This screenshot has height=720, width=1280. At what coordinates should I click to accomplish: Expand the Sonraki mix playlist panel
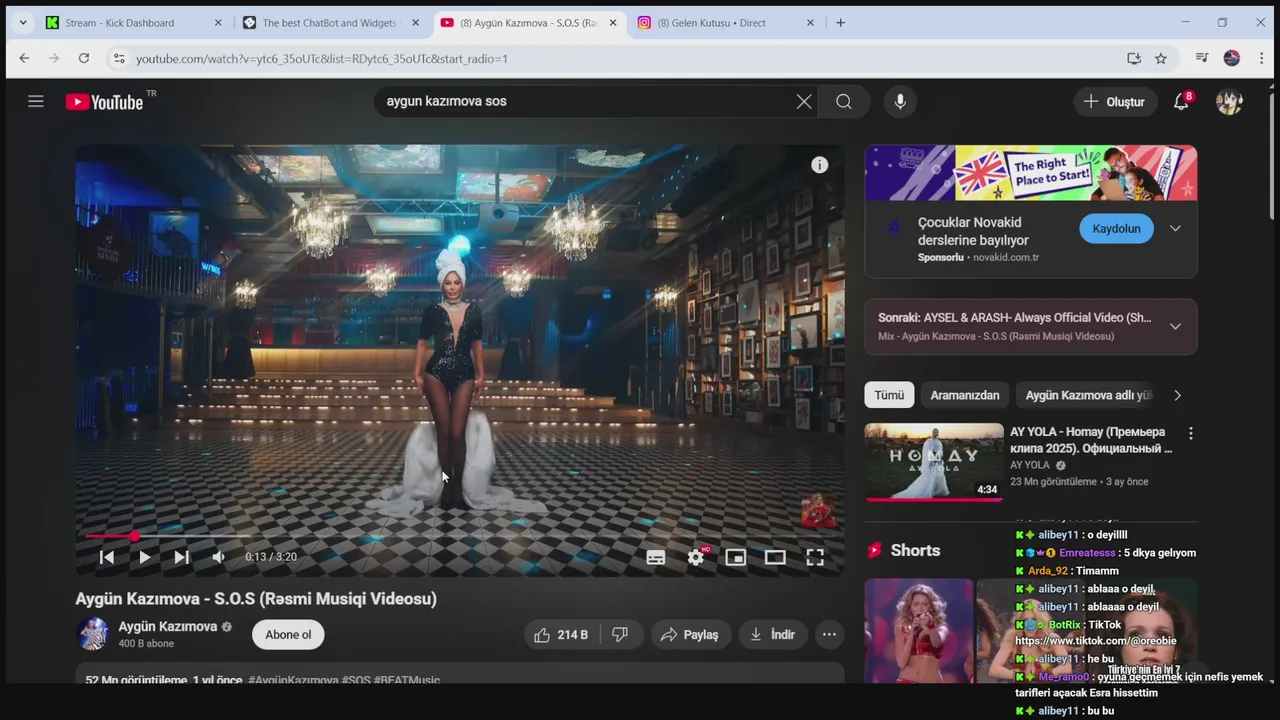tap(1175, 326)
